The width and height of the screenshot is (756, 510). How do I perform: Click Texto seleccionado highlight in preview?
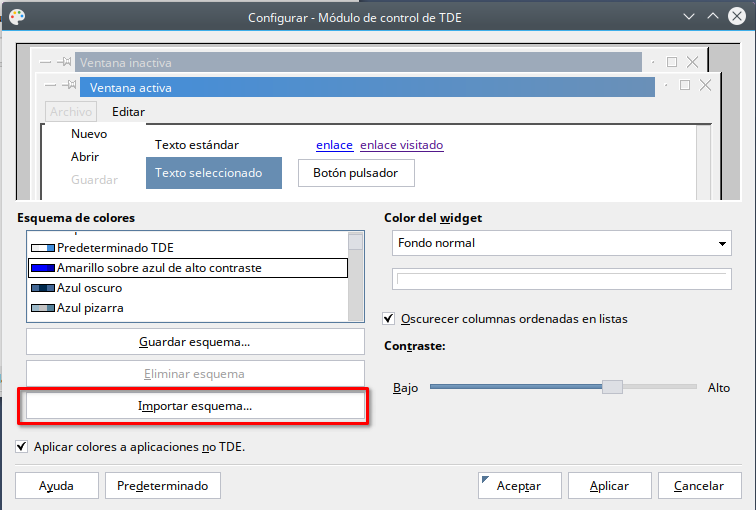click(x=214, y=173)
